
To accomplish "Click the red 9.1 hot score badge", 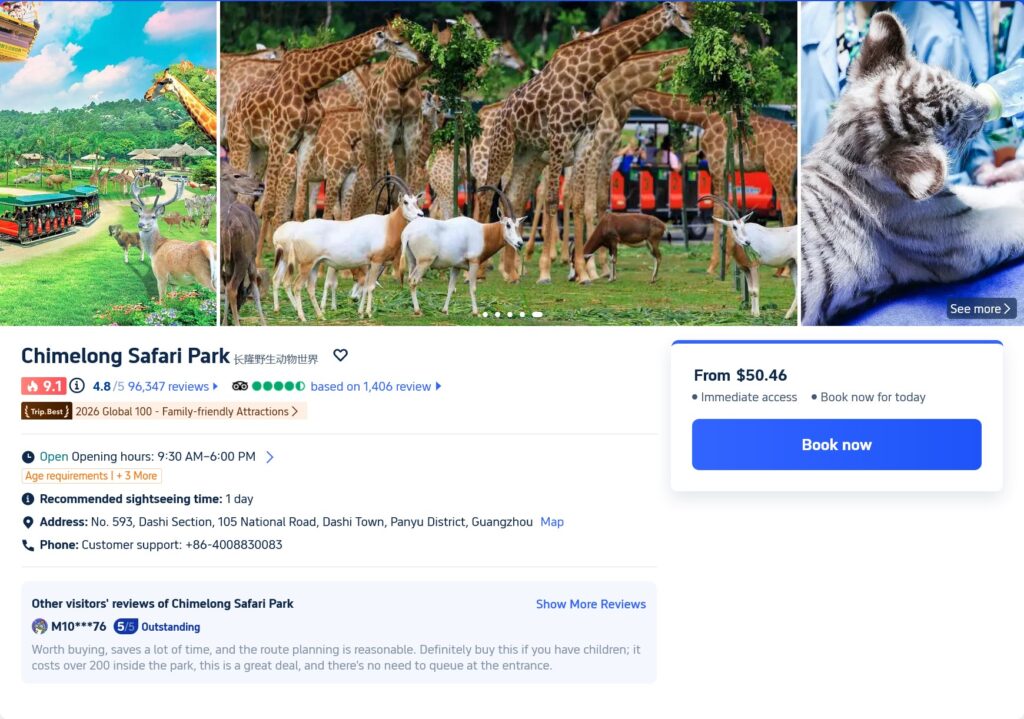I will [x=43, y=386].
